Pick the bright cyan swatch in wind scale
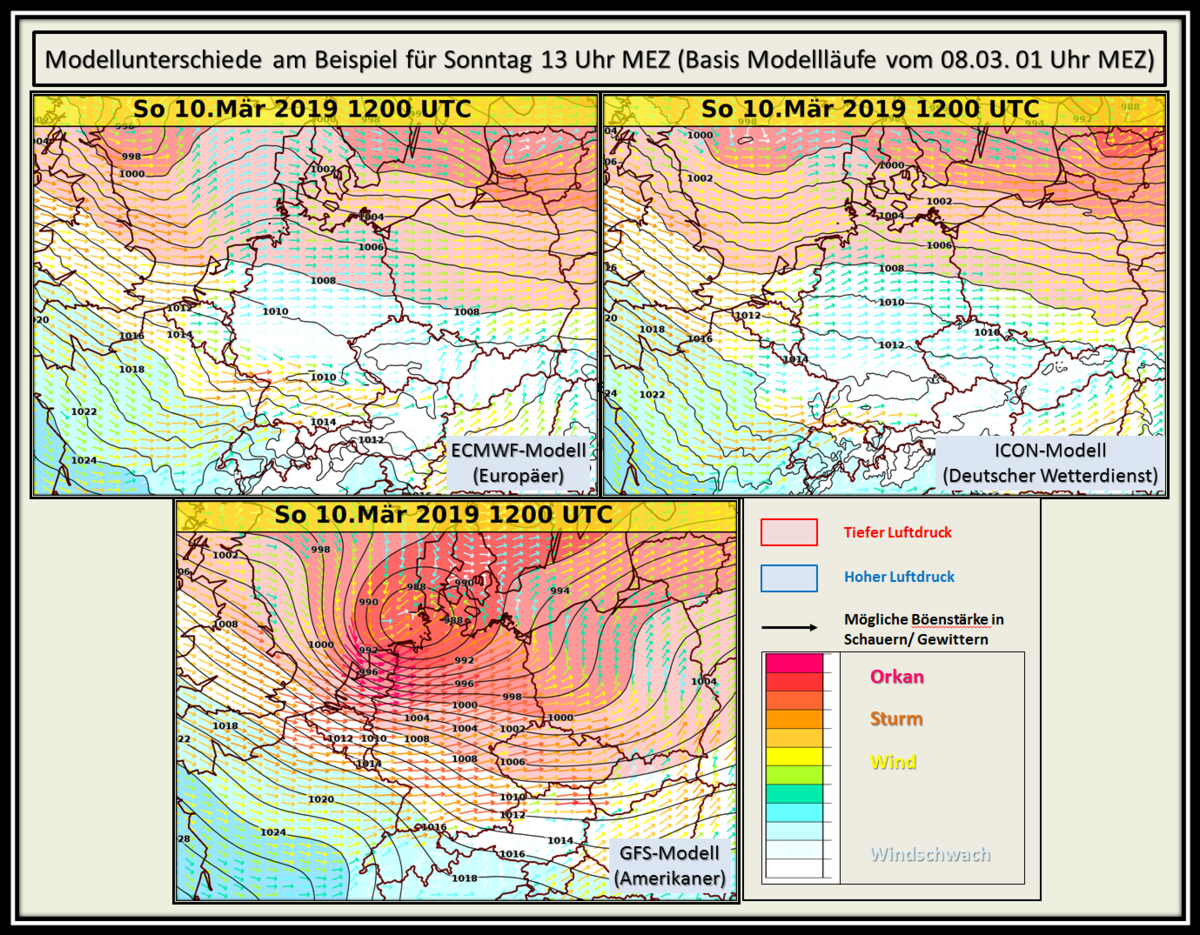Viewport: 1200px width, 935px height. [x=793, y=813]
